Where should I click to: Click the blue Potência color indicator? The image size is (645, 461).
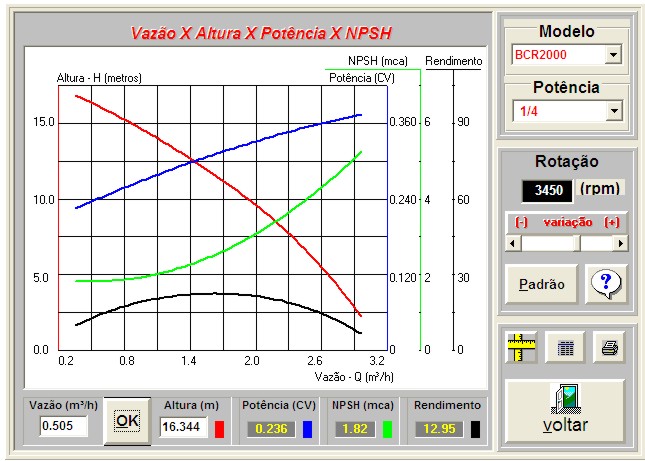(x=307, y=429)
